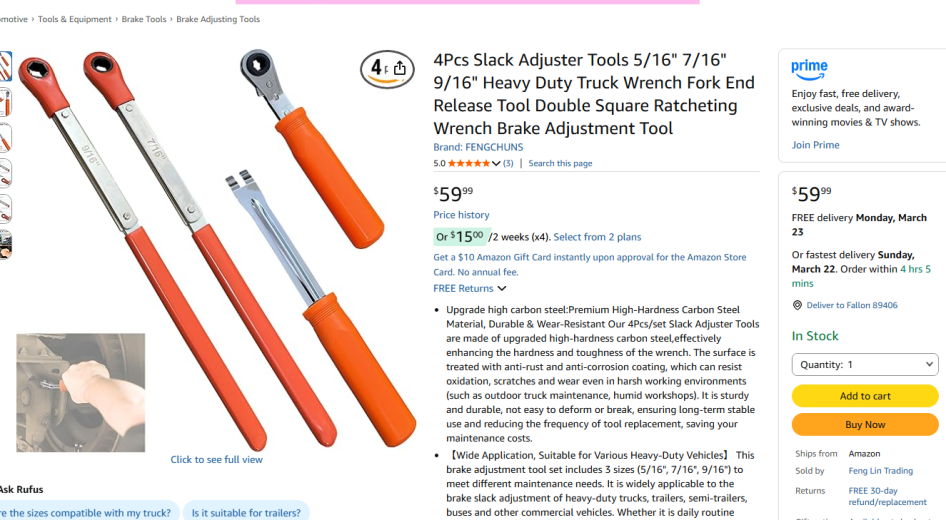
Task: Open the FENGCHUNS brand link
Action: click(478, 147)
